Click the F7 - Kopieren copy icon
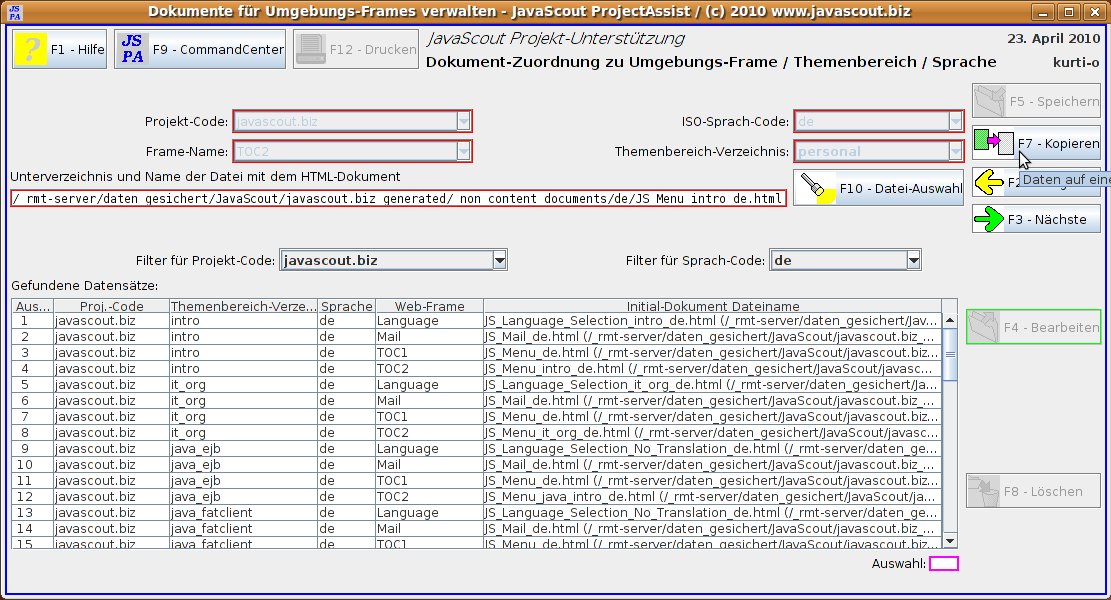 coord(994,143)
